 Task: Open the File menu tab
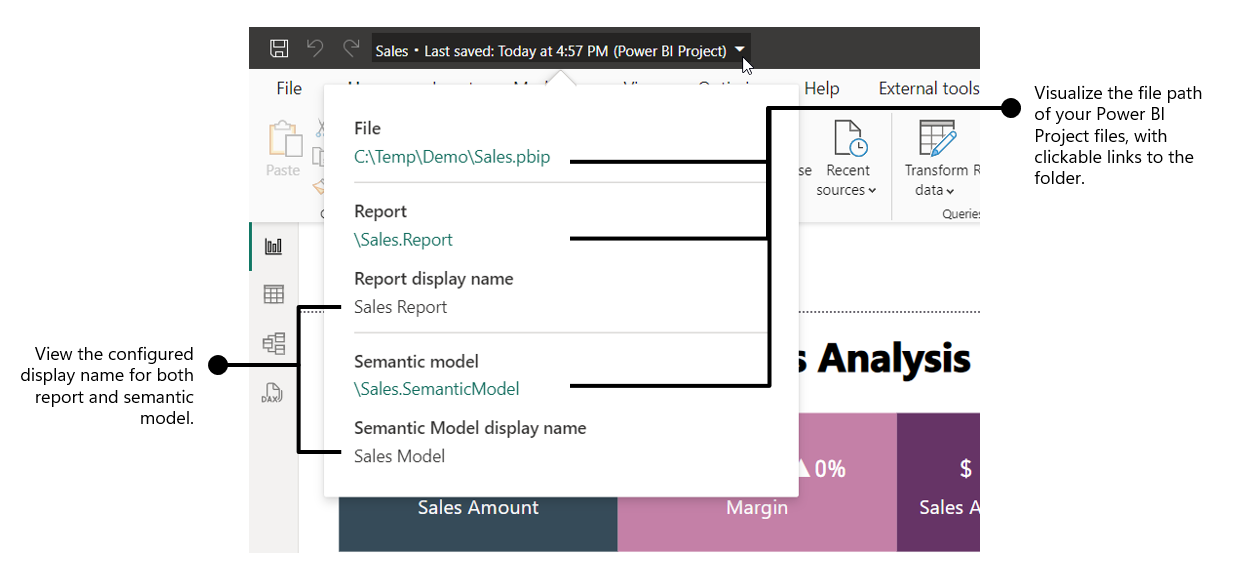pyautogui.click(x=289, y=89)
